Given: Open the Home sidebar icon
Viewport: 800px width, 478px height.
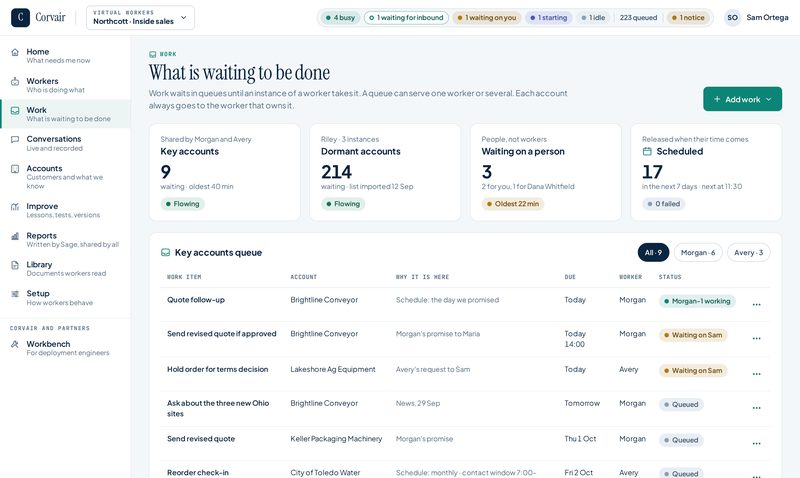Looking at the screenshot, I should [15, 52].
